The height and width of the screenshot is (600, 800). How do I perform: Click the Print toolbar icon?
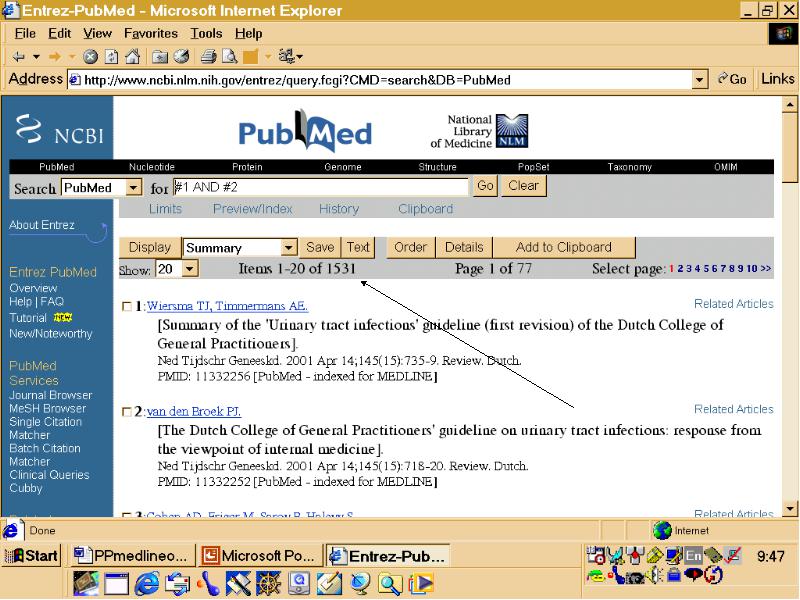[x=208, y=57]
